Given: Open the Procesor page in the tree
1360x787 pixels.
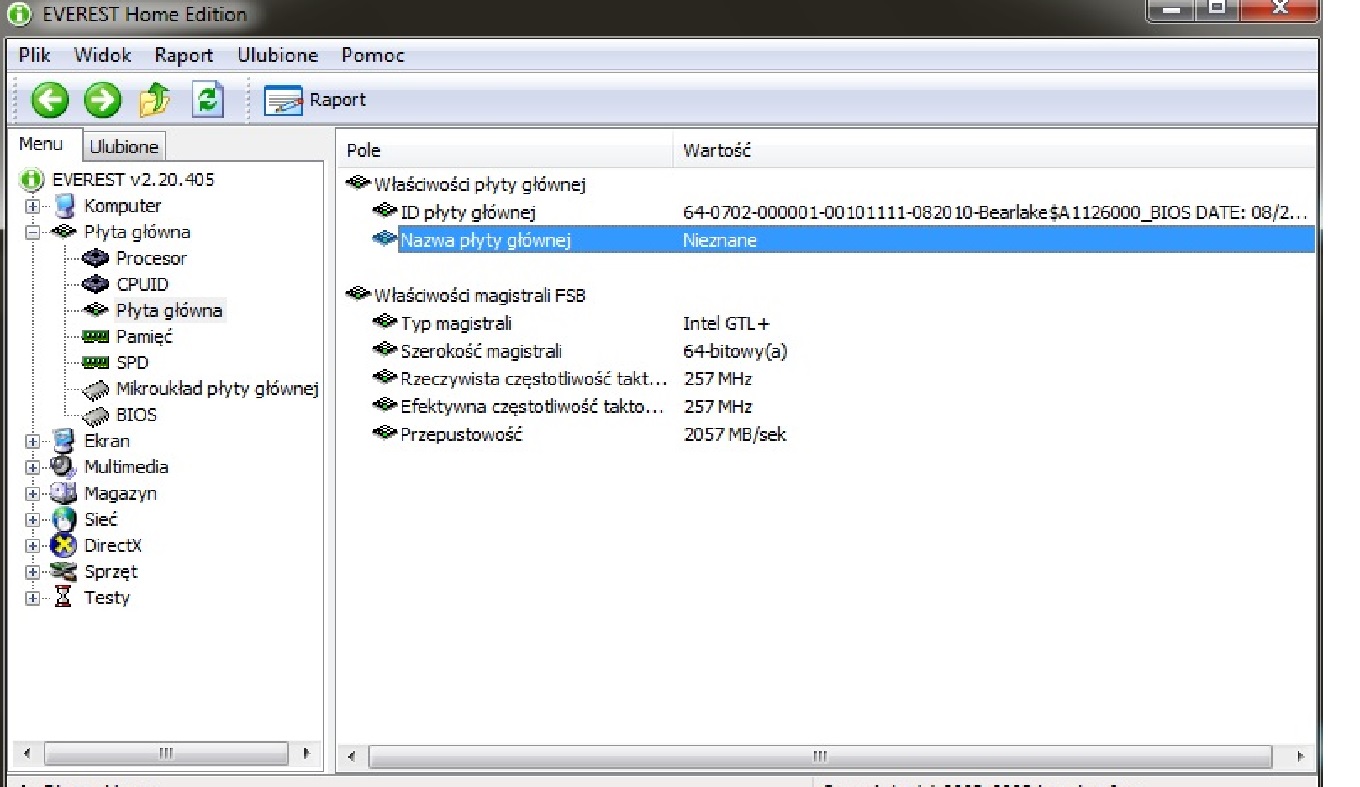Looking at the screenshot, I should point(151,258).
